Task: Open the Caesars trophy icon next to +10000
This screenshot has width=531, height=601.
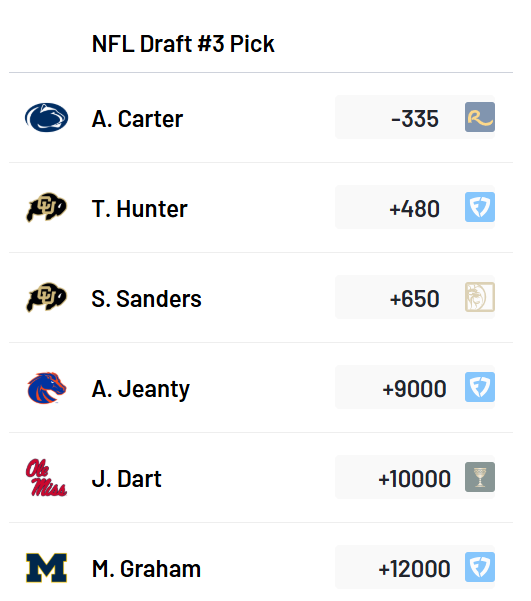Action: 480,477
